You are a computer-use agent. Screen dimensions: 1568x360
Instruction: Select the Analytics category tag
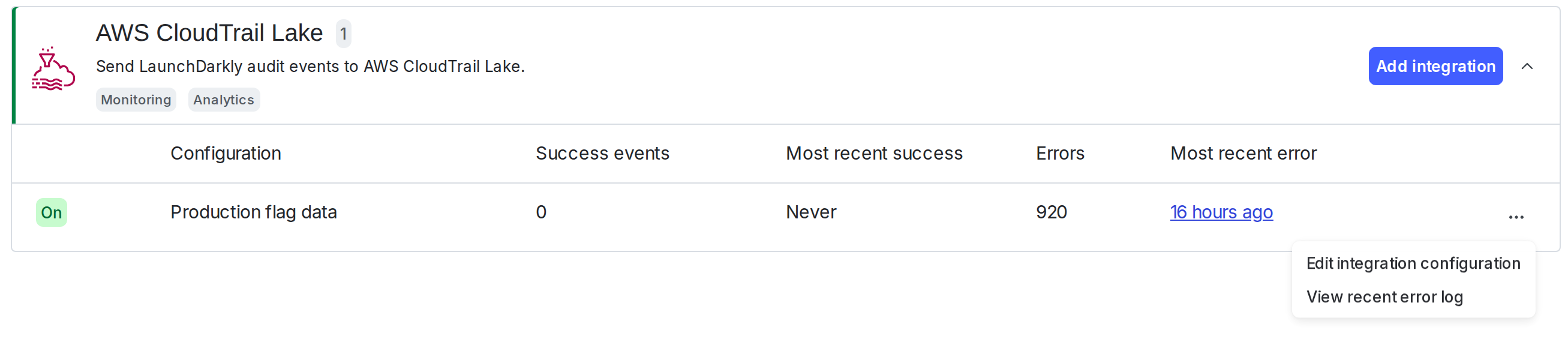click(223, 99)
